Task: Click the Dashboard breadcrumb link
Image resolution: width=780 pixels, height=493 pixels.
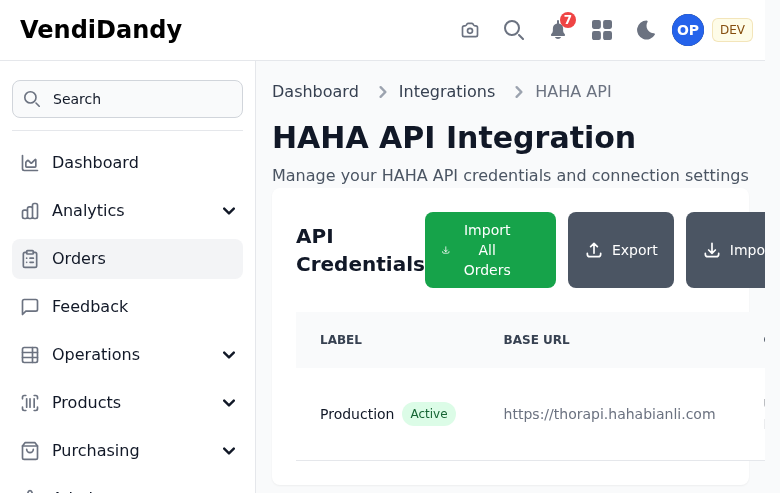Action: pyautogui.click(x=315, y=92)
